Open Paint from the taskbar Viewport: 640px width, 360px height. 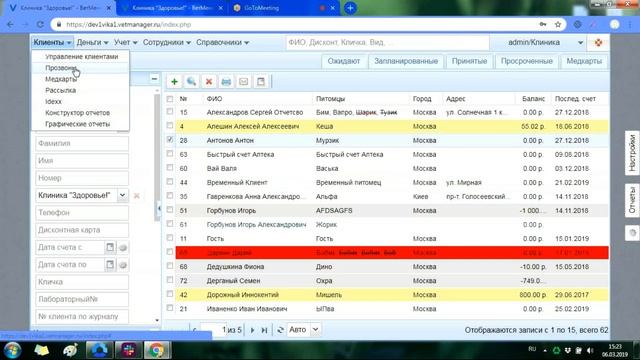[x=70, y=350]
